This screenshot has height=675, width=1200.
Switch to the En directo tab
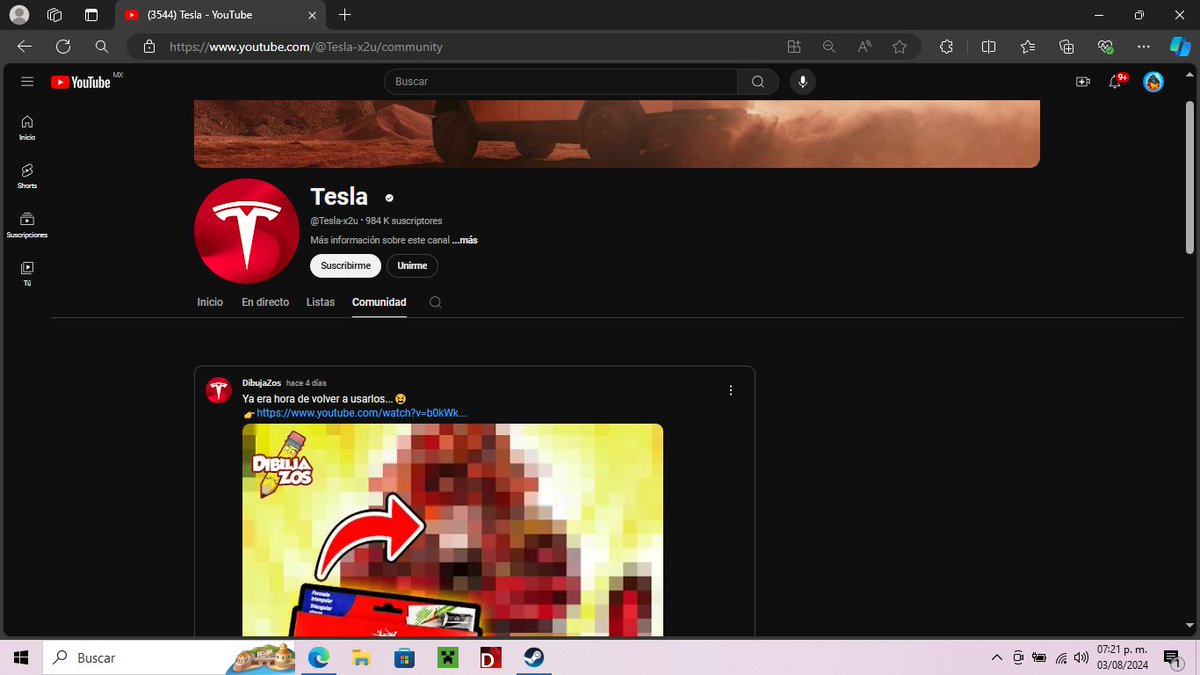(x=265, y=302)
